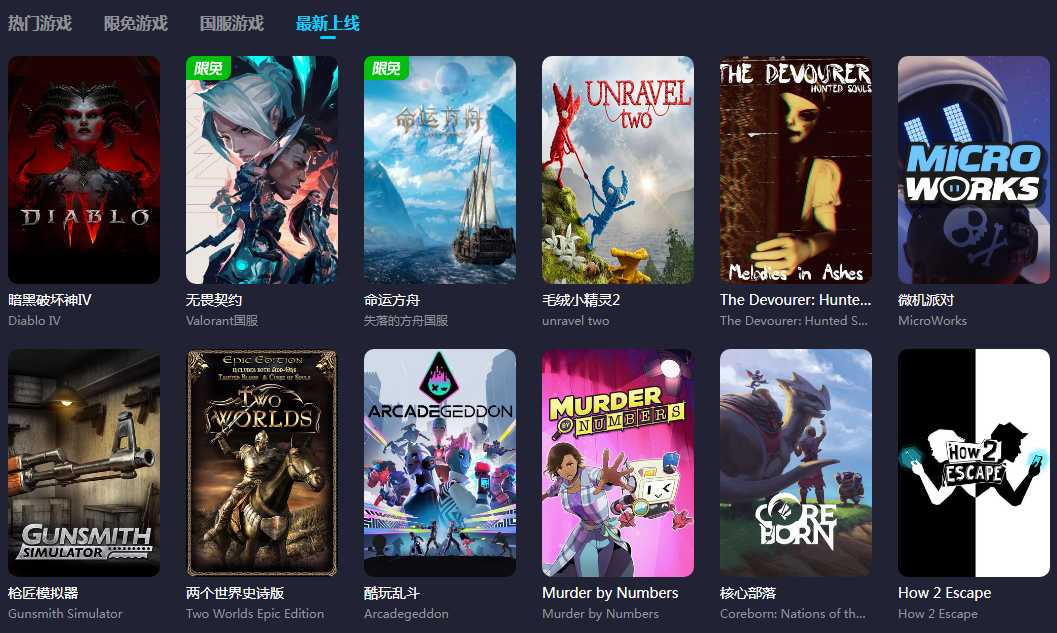The width and height of the screenshot is (1057, 633).
Task: Click the Murder by Numbers cover art
Action: pos(618,463)
